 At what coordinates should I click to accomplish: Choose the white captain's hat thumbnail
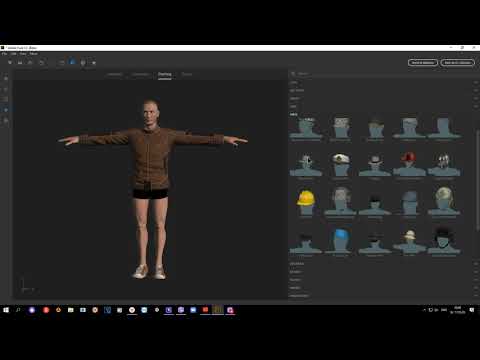click(x=340, y=164)
